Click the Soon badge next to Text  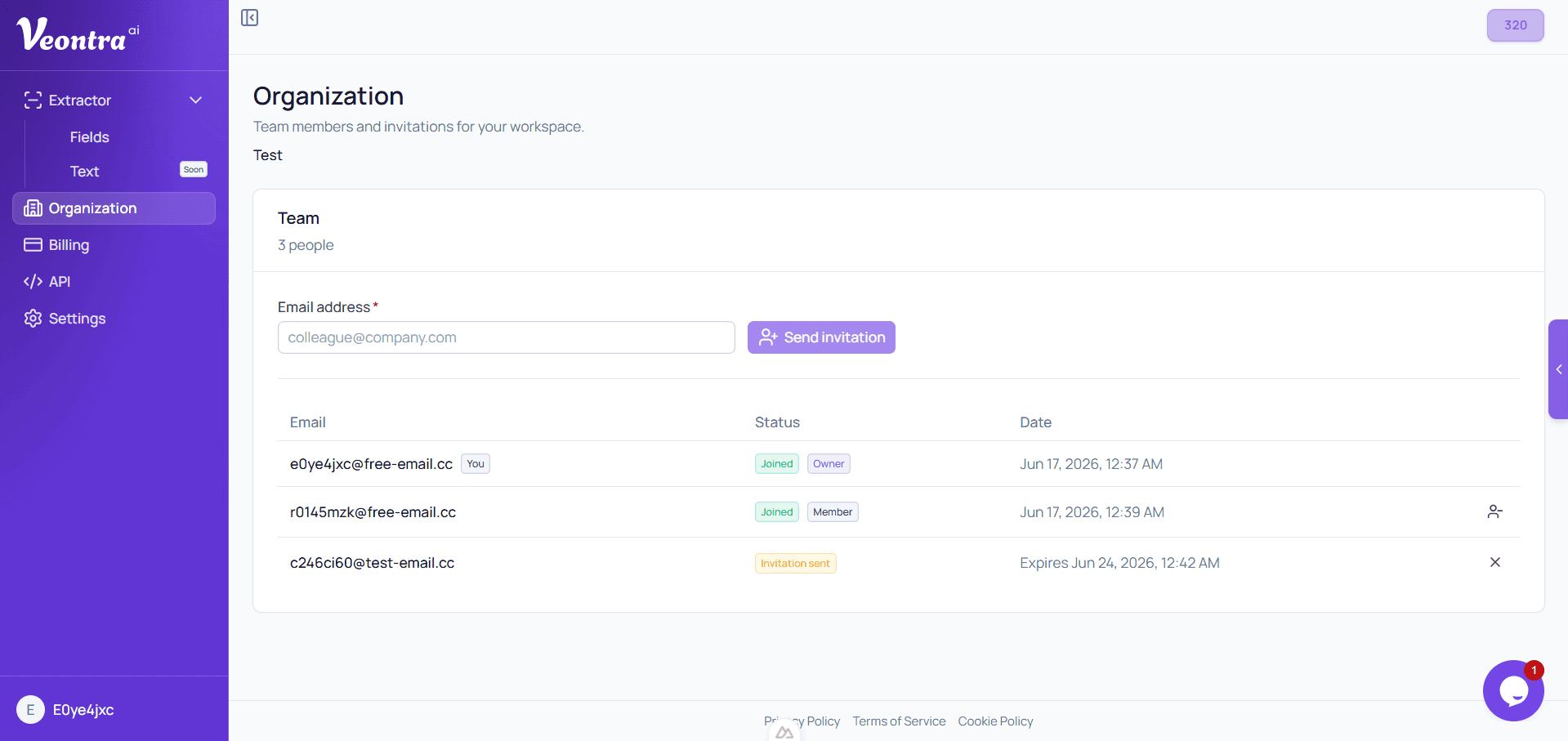pos(194,170)
